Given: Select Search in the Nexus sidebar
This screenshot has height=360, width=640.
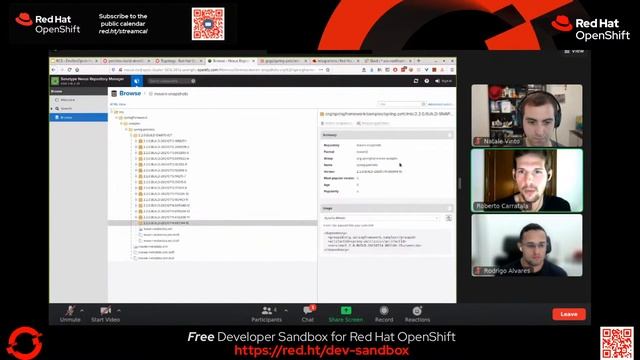Looking at the screenshot, I should [x=66, y=109].
